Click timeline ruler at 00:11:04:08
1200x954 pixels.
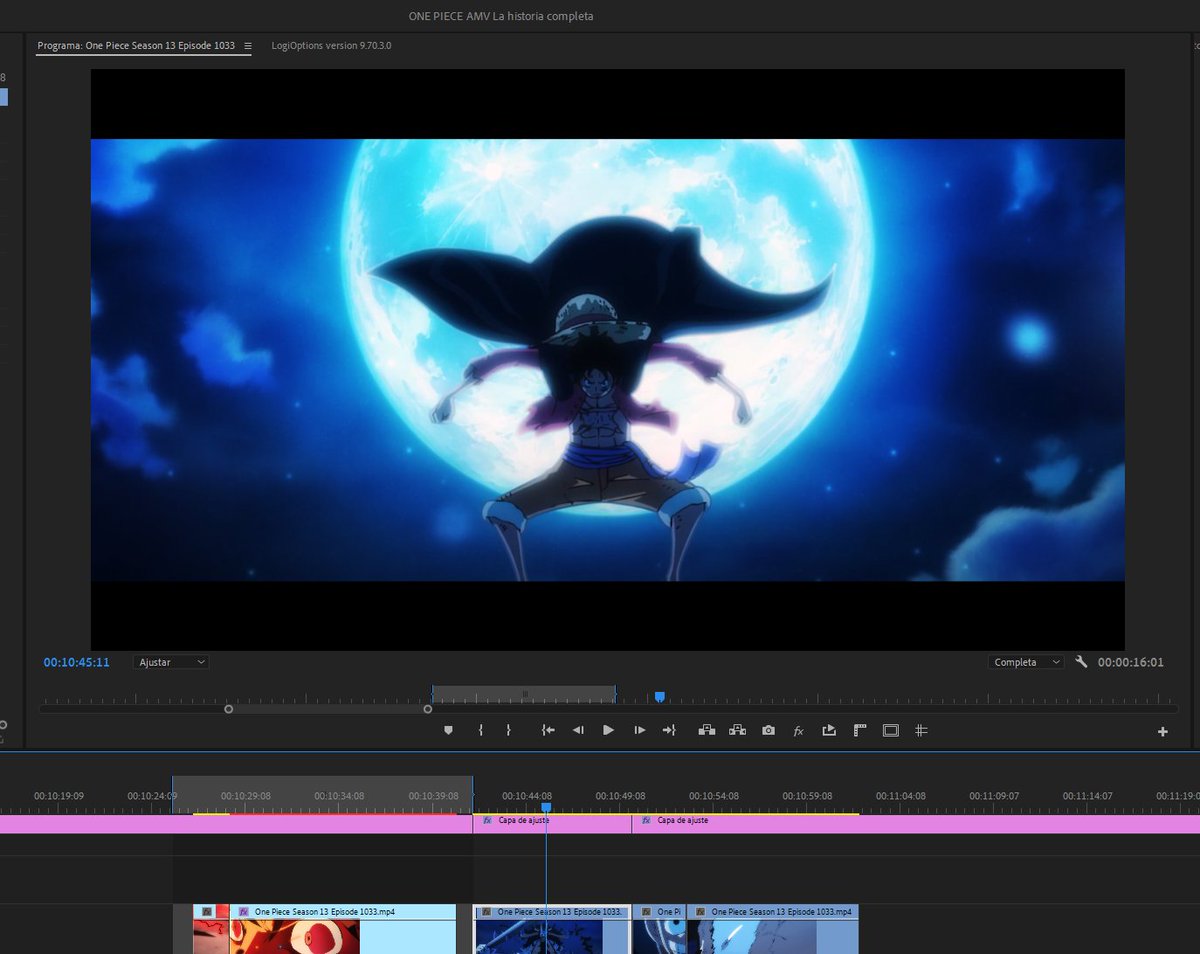pos(900,796)
